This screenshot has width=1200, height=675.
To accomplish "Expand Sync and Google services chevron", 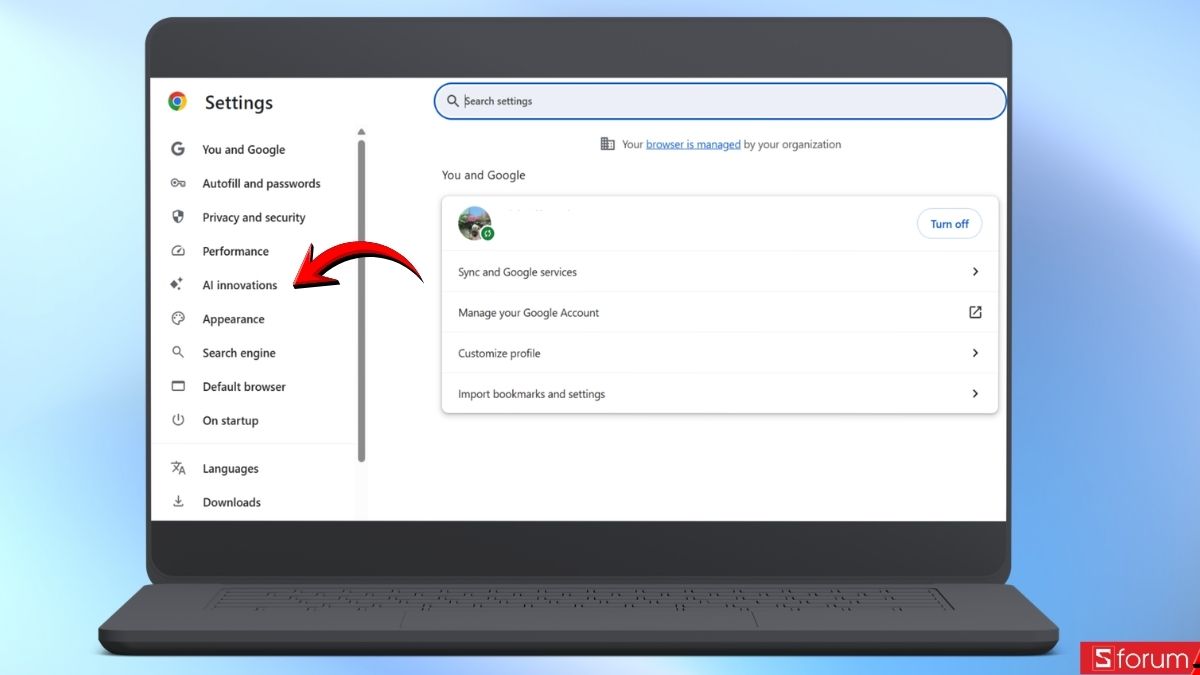I will click(975, 272).
